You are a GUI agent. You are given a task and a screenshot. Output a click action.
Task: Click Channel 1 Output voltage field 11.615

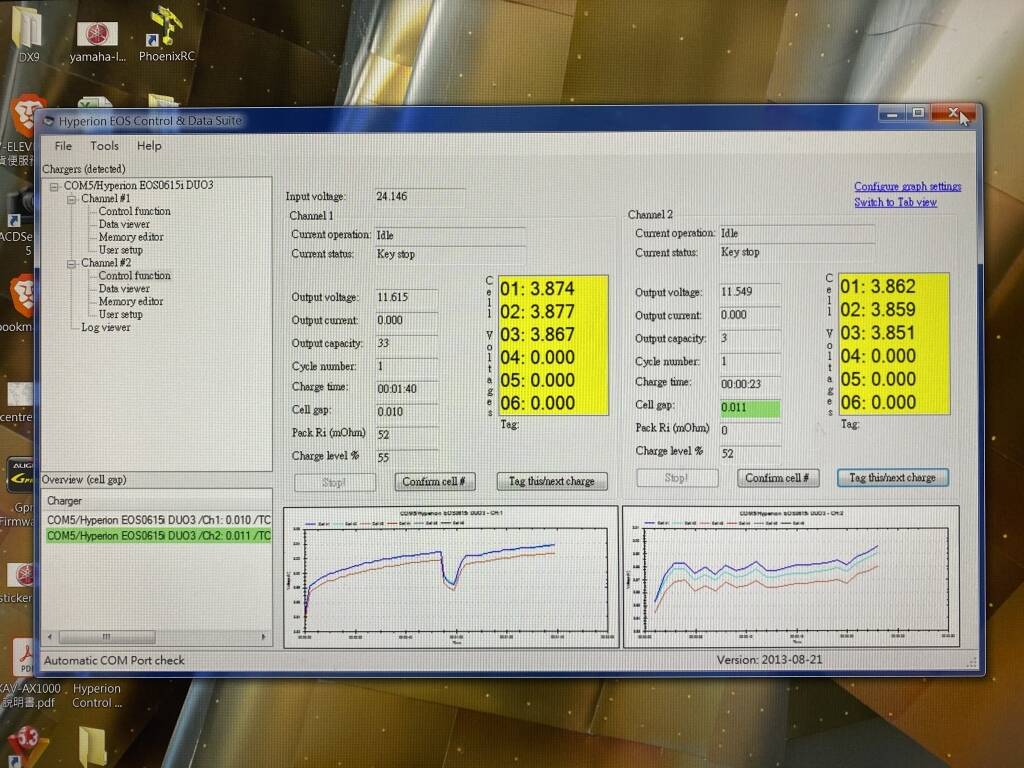406,297
